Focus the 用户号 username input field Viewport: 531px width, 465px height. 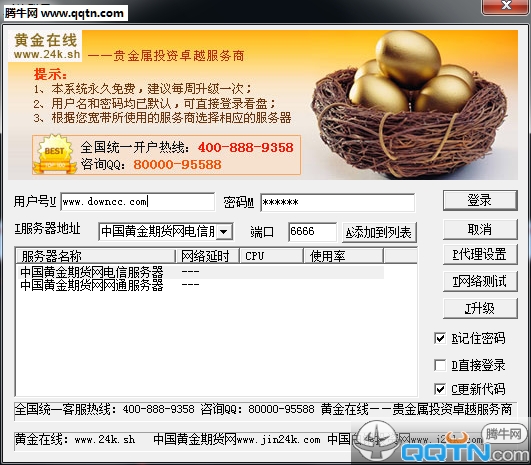137,202
